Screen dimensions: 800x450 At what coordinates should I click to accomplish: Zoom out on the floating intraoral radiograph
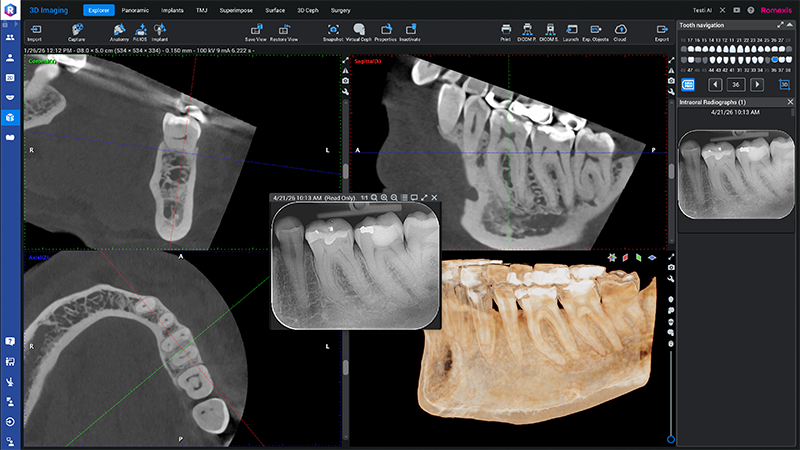point(394,197)
